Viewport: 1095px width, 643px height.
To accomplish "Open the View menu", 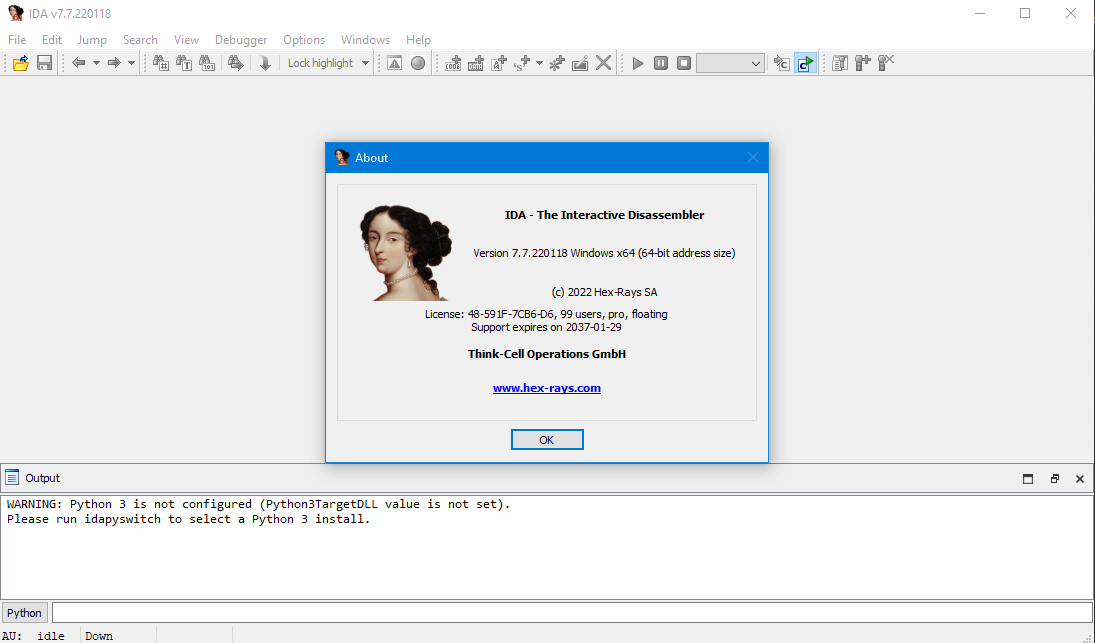I will pos(186,40).
